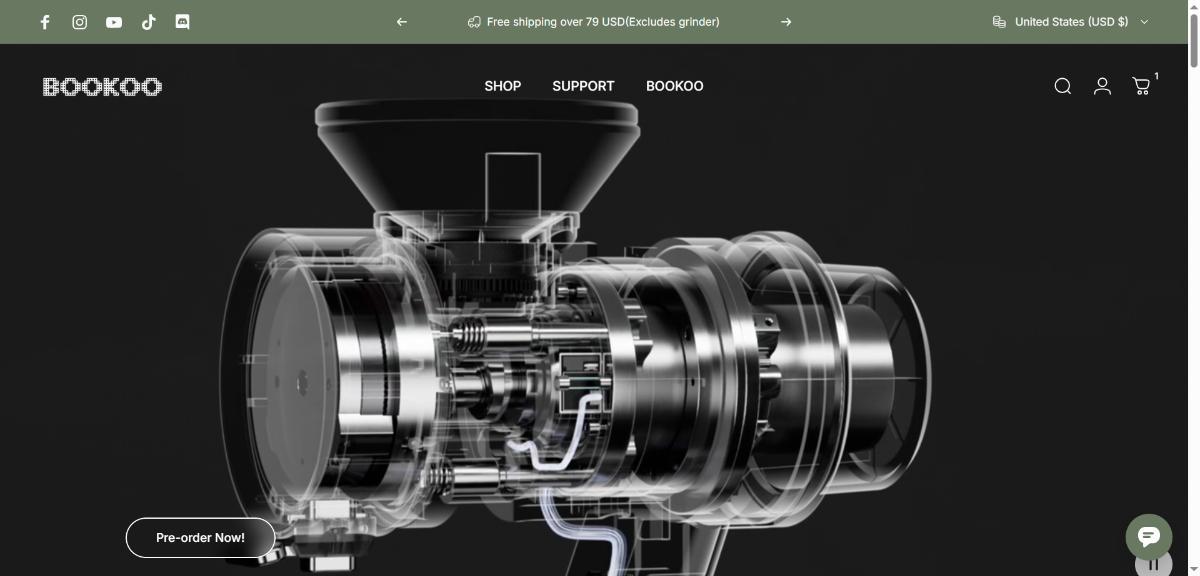Screen dimensions: 1200x576
Task: Show previous announcement with left arrow
Action: pos(402,22)
